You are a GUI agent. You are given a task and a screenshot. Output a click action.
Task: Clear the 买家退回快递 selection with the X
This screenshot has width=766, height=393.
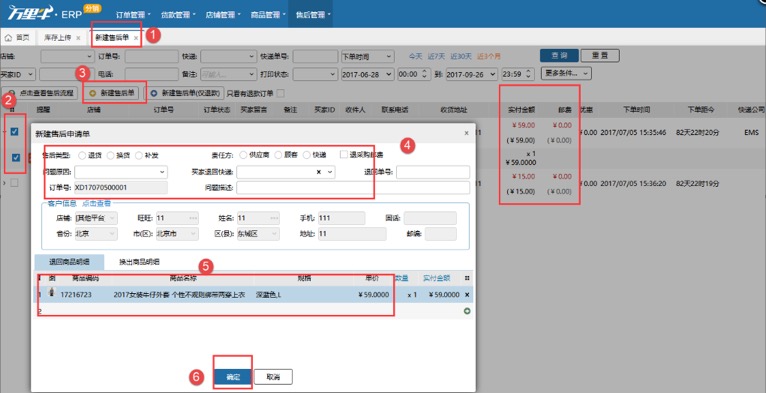click(319, 172)
